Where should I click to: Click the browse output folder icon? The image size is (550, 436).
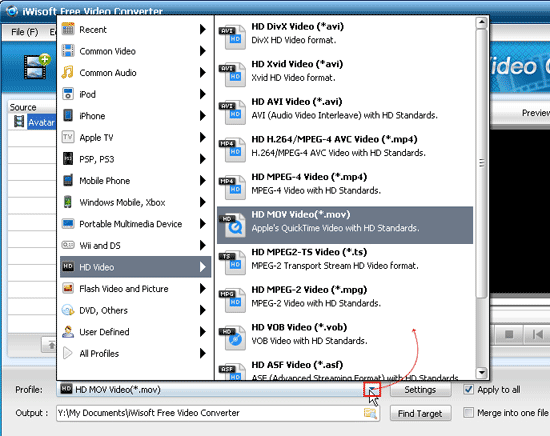(x=370, y=413)
